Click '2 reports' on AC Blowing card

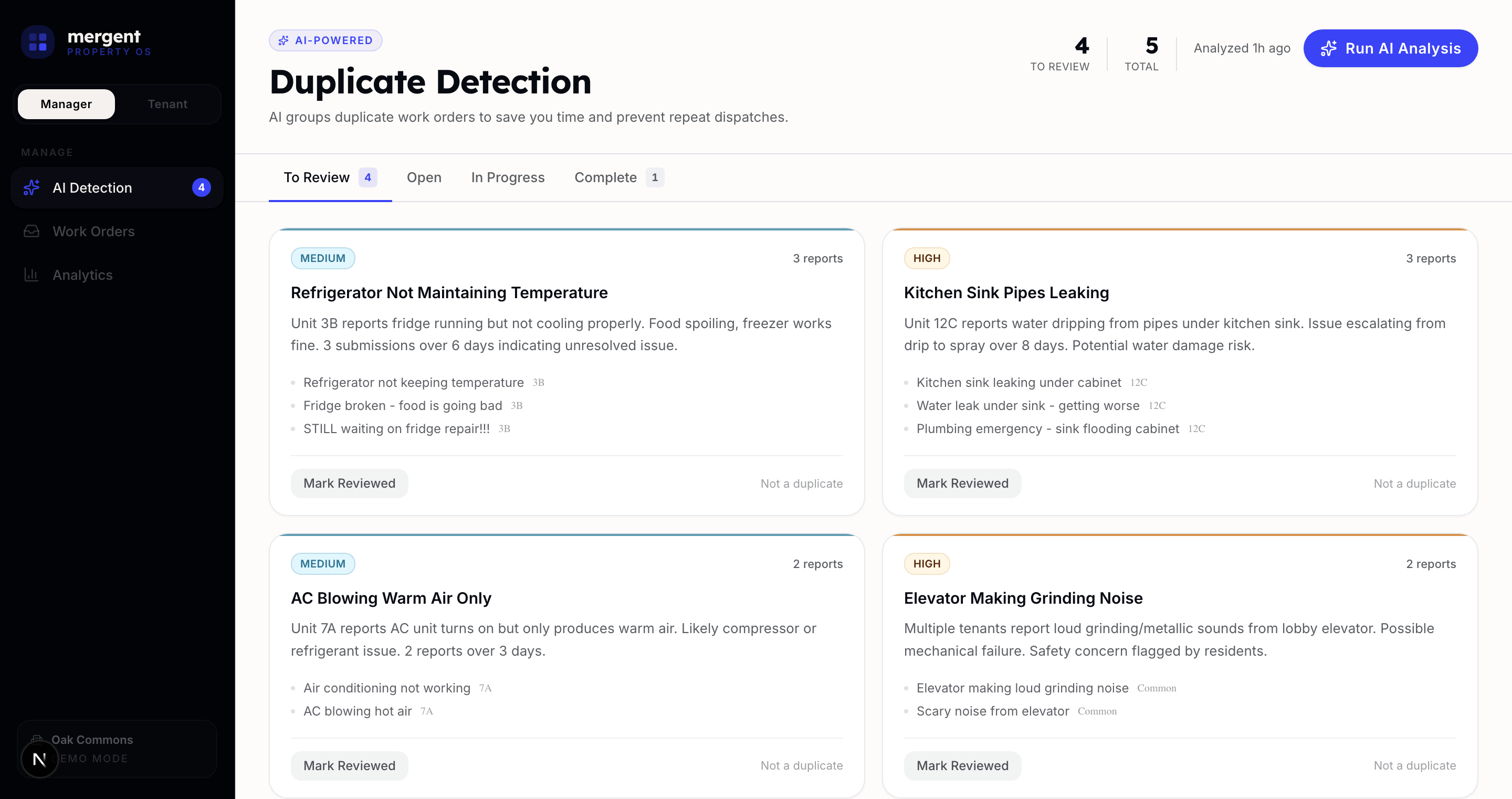817,564
